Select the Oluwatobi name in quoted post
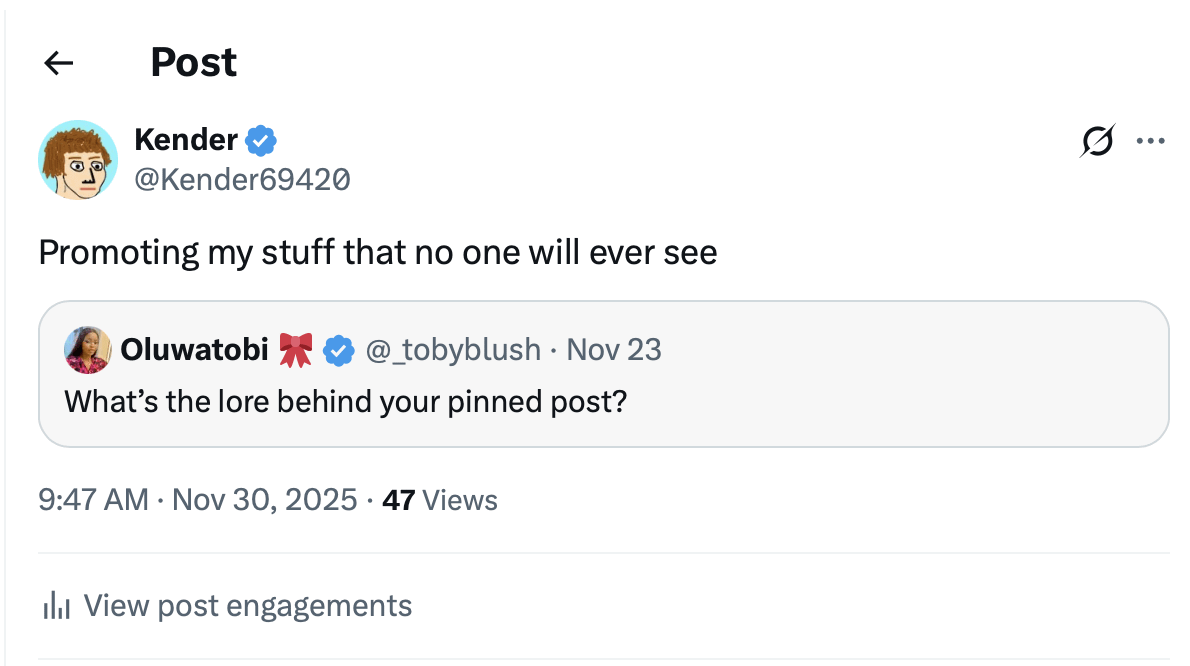Viewport: 1190px width, 666px height. tap(194, 350)
